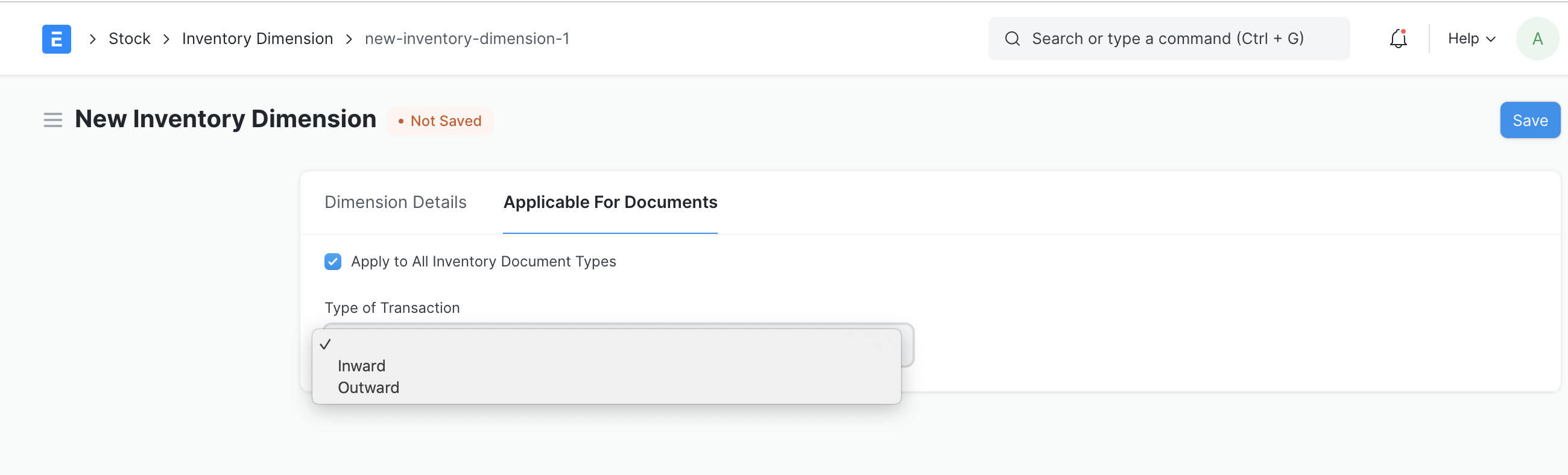Switch to the Dimension Details tab
The image size is (1568, 475).
point(396,202)
